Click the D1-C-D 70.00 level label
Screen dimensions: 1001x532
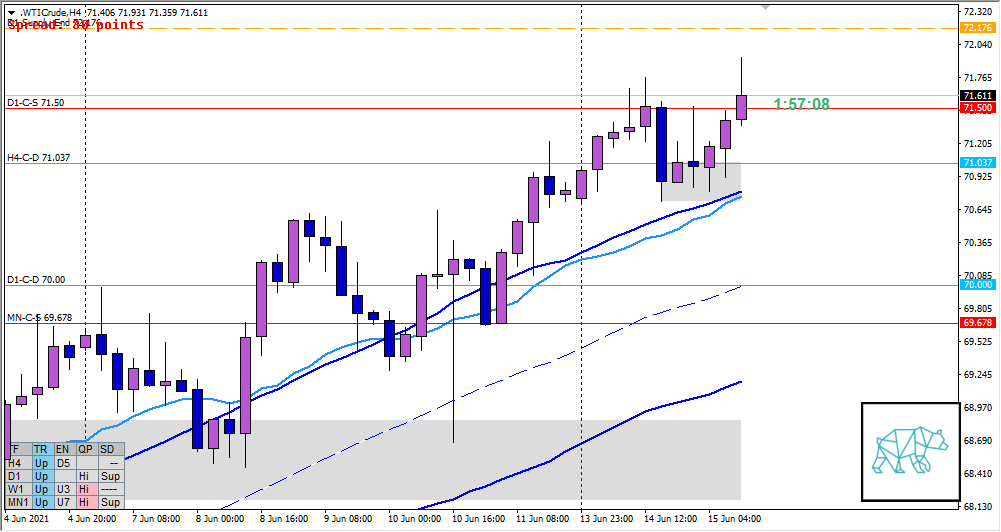coord(36,280)
